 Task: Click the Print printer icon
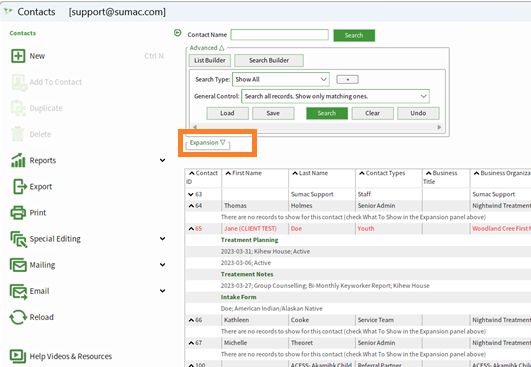(x=18, y=213)
